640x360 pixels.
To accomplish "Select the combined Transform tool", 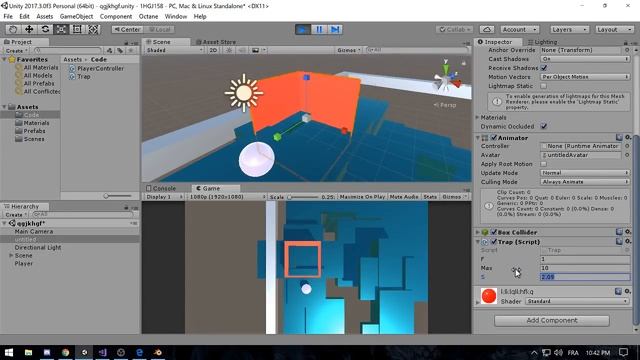I will [x=93, y=29].
